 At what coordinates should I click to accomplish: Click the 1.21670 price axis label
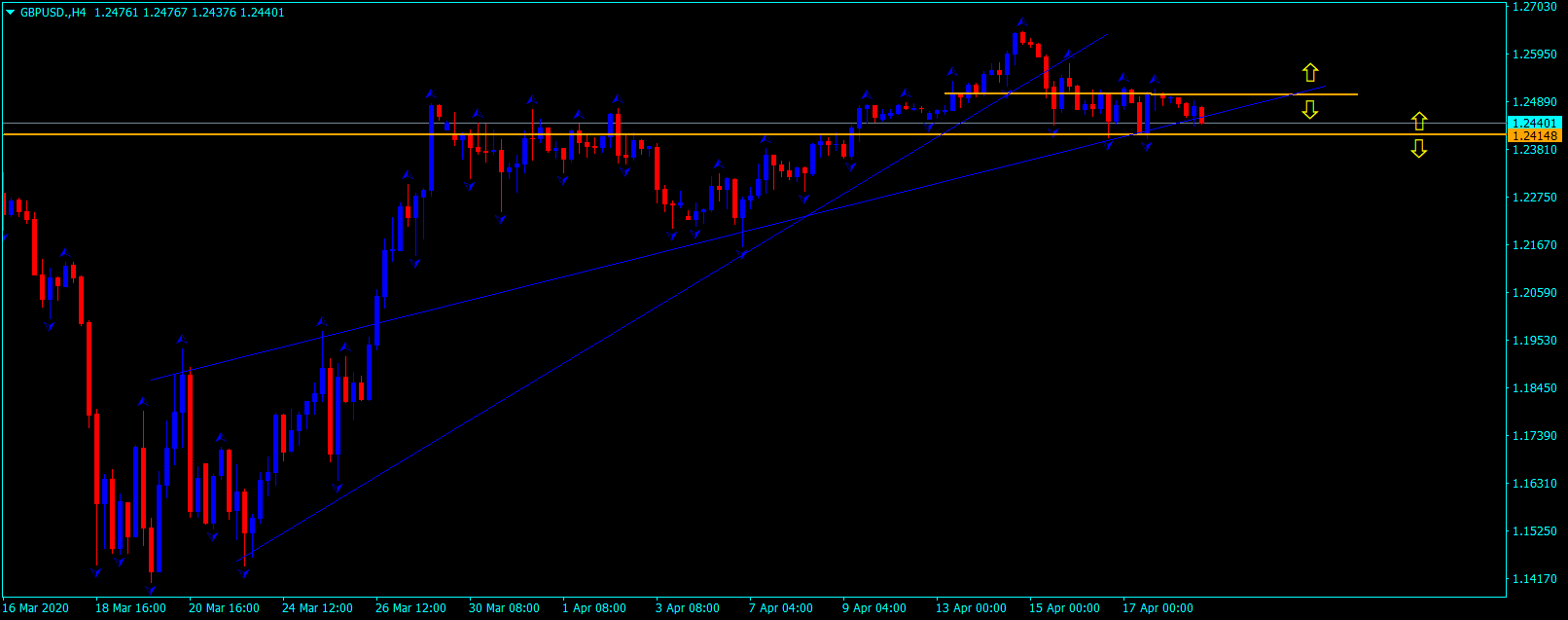(1535, 245)
